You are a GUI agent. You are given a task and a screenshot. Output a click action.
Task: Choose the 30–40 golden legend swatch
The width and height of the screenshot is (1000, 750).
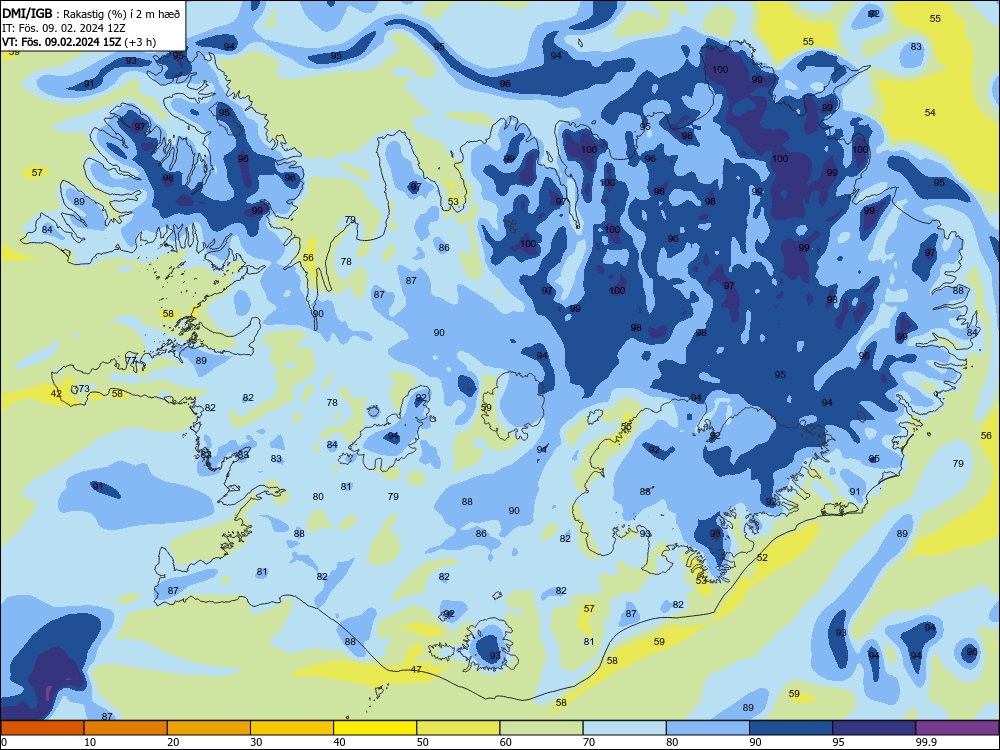point(292,728)
